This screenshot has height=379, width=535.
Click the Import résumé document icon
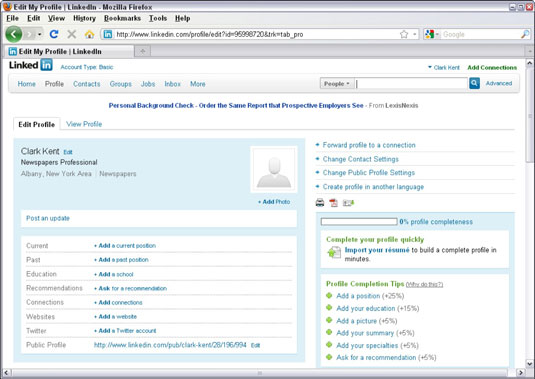click(x=334, y=252)
